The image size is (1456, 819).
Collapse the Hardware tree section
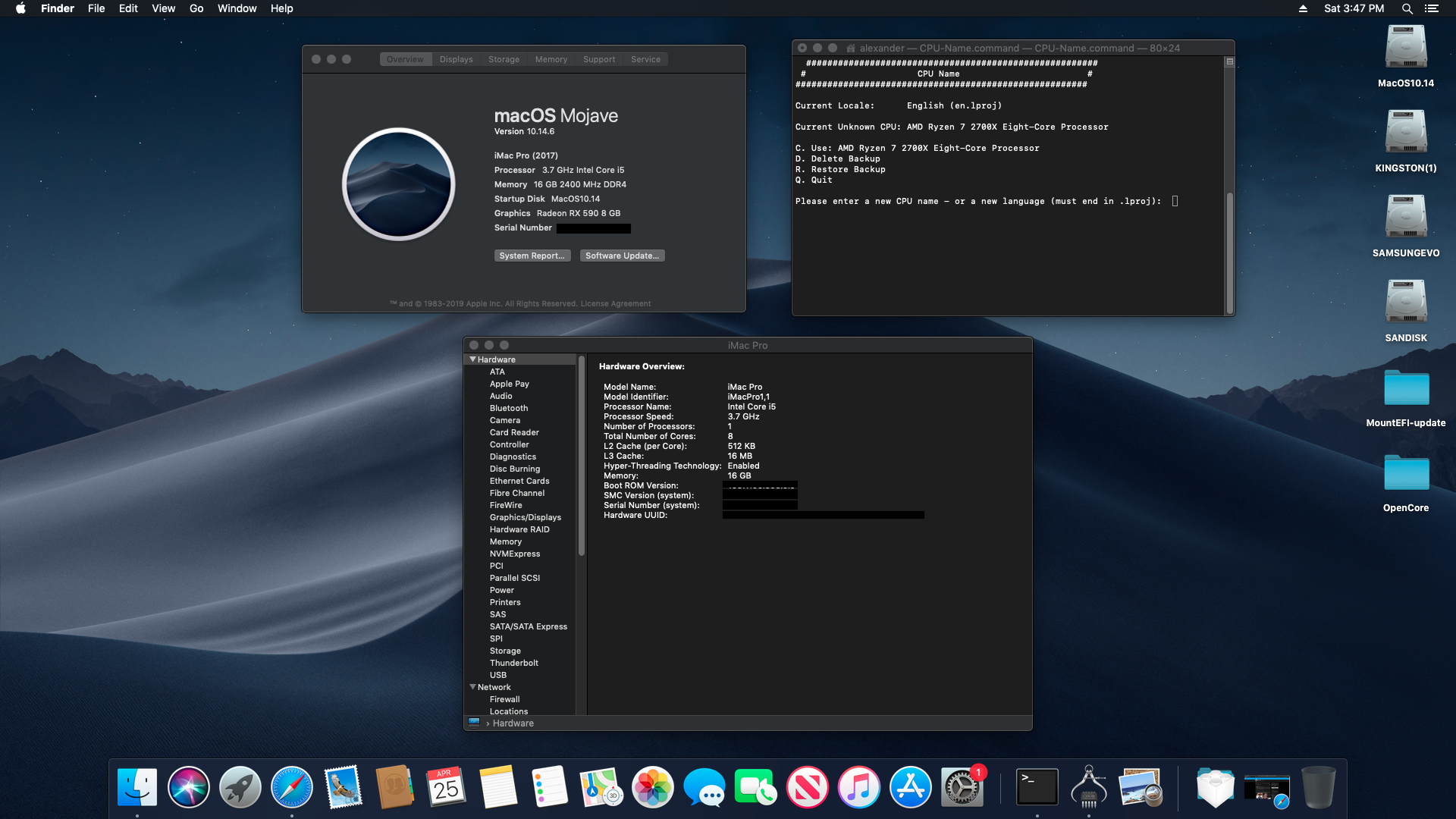473,359
